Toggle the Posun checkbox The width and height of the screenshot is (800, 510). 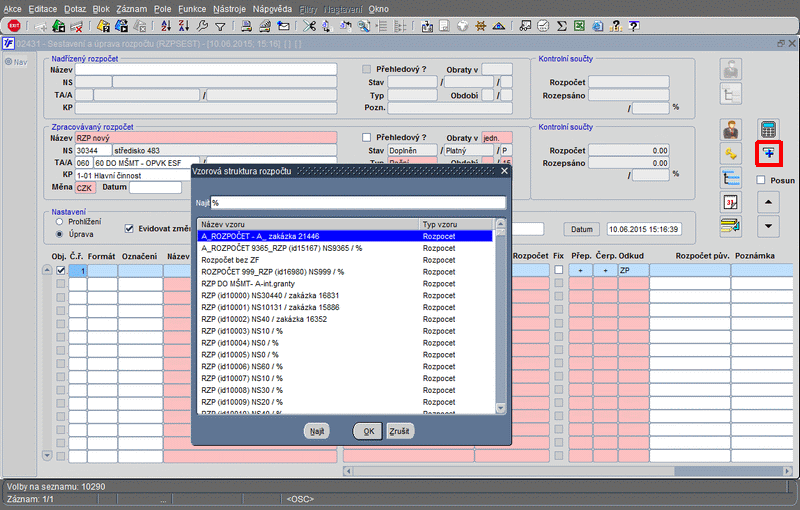tap(761, 180)
